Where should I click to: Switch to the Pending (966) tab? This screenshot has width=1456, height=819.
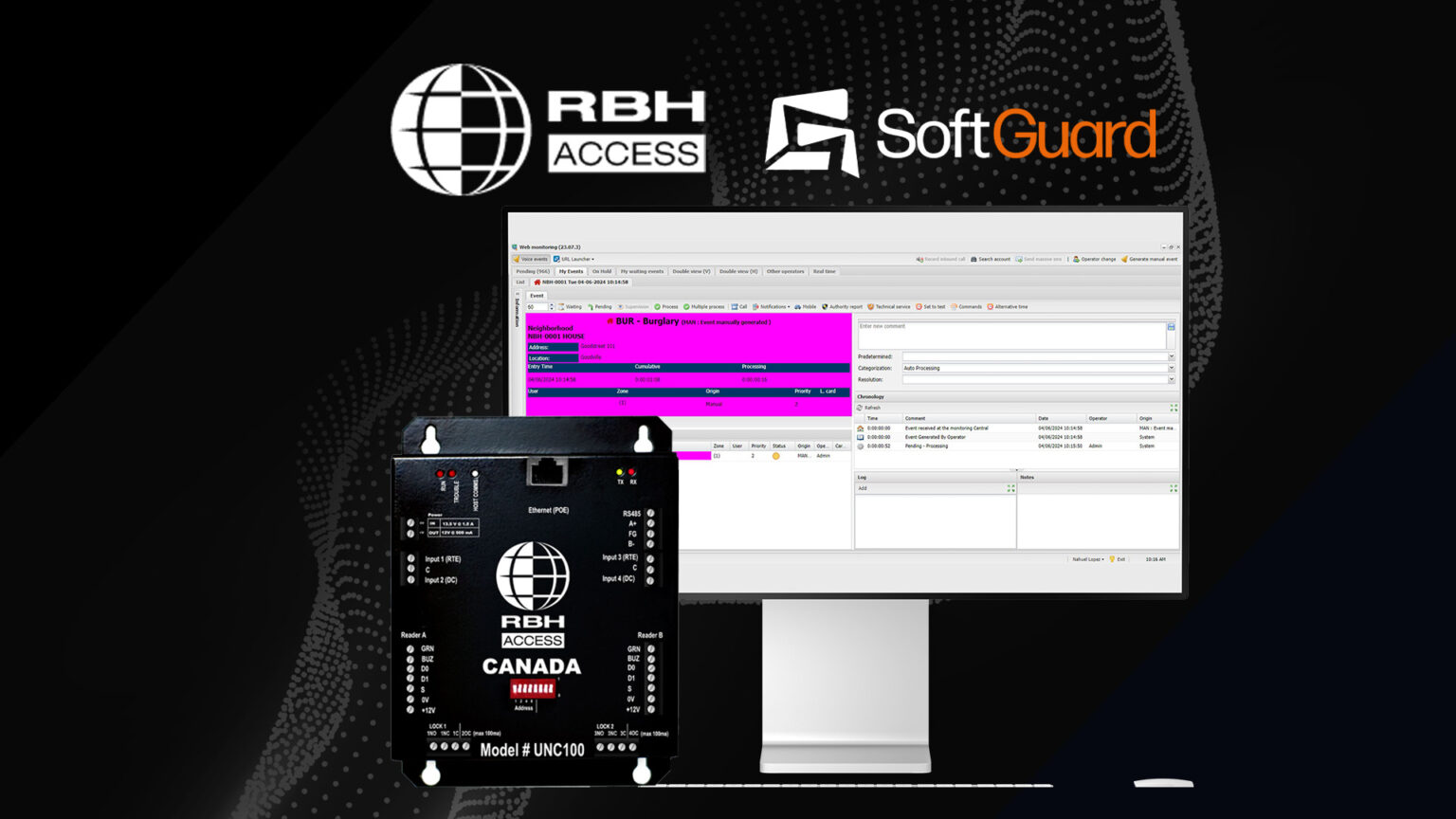coord(532,271)
